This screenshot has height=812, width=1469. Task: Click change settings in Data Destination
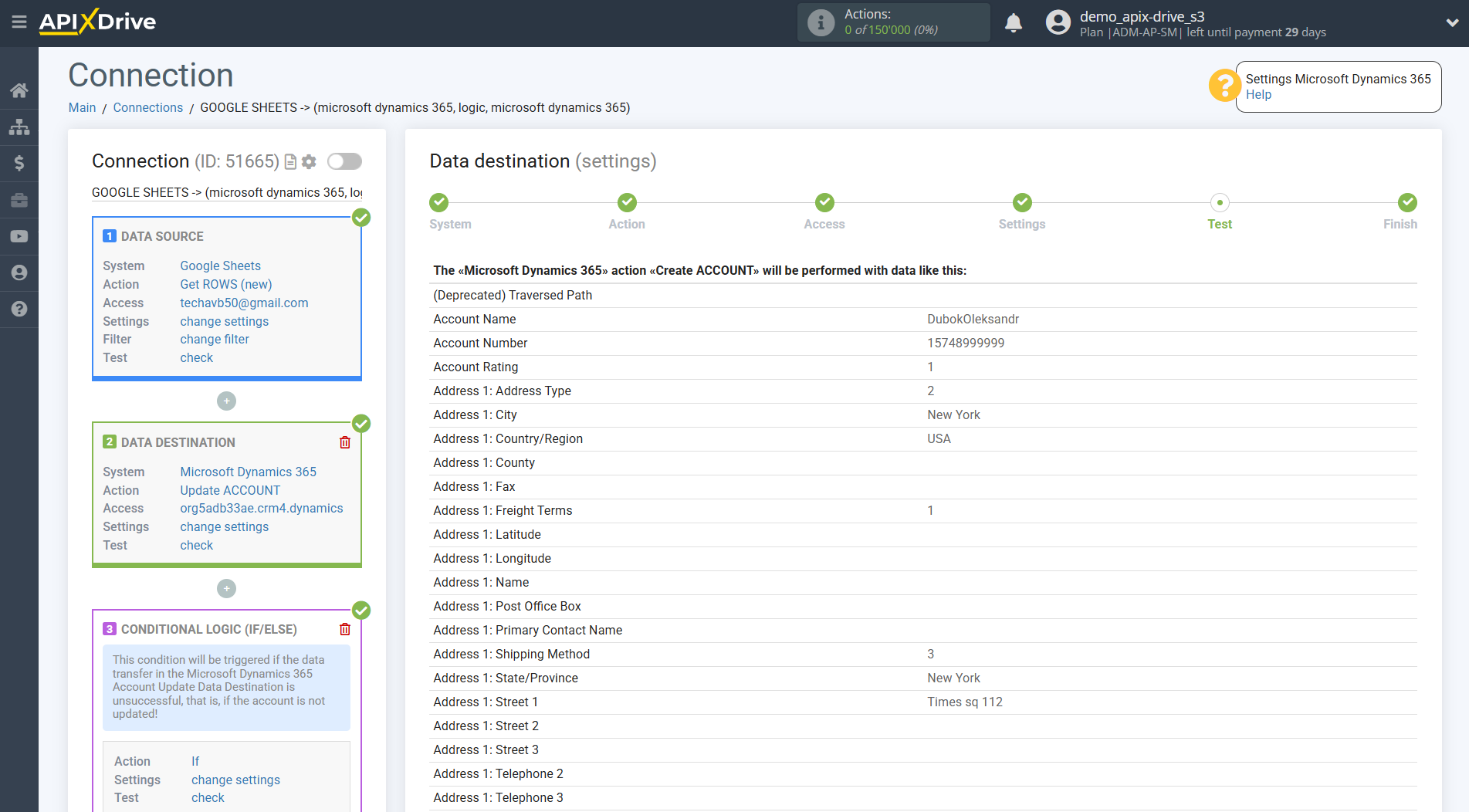pyautogui.click(x=225, y=526)
